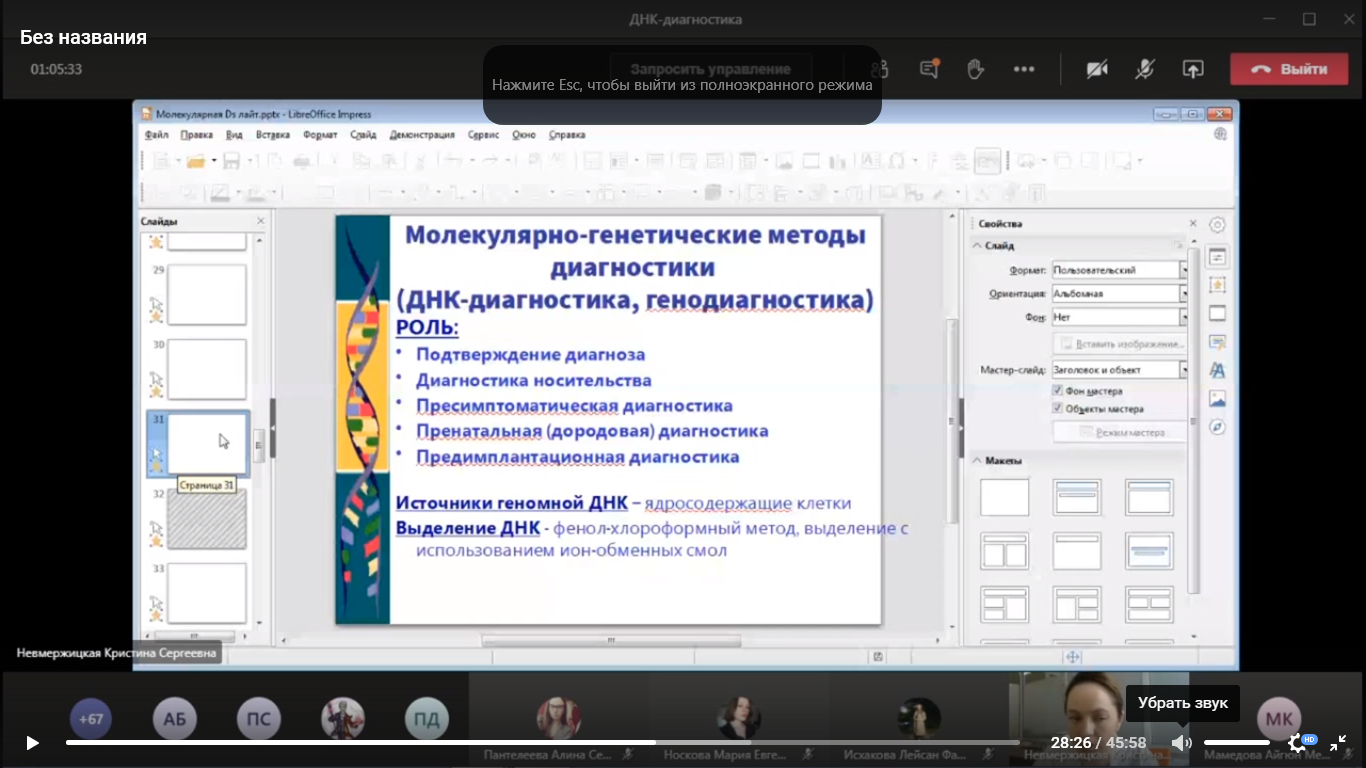Click the red Выйти leave button
Screen dimensions: 1366x768
(x=1289, y=69)
